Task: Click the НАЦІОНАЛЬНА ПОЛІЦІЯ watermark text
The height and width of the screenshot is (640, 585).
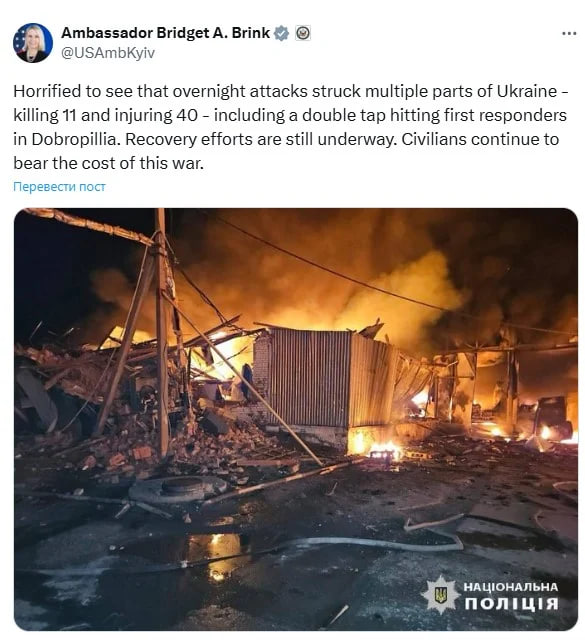Action: point(511,596)
